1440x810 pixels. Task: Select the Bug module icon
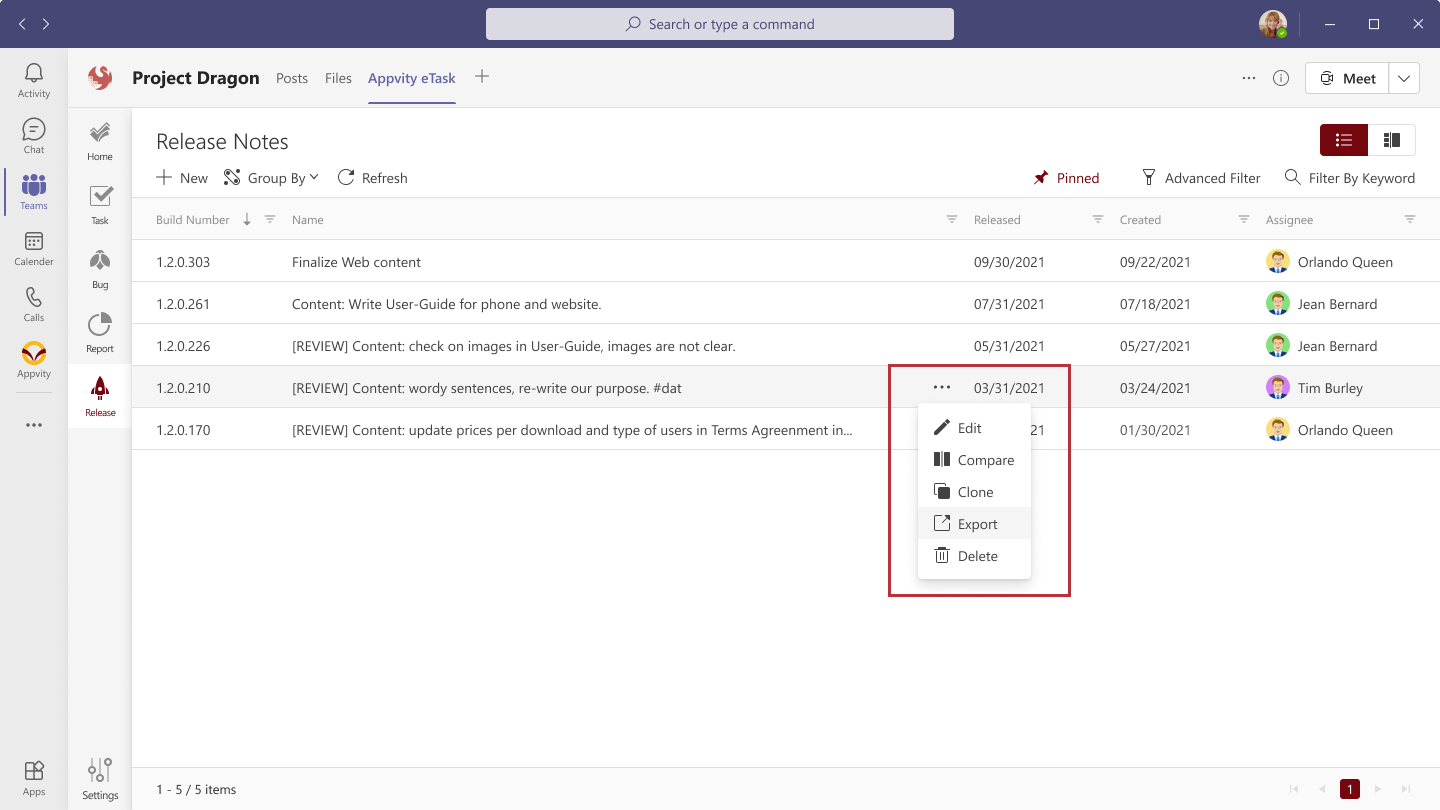[99, 267]
